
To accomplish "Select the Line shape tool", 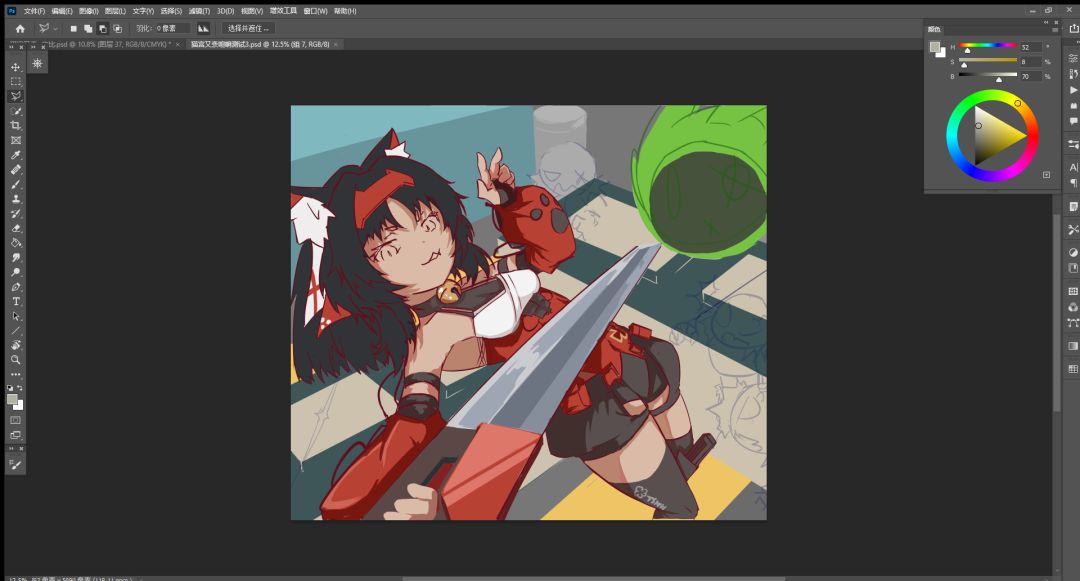I will coord(16,330).
